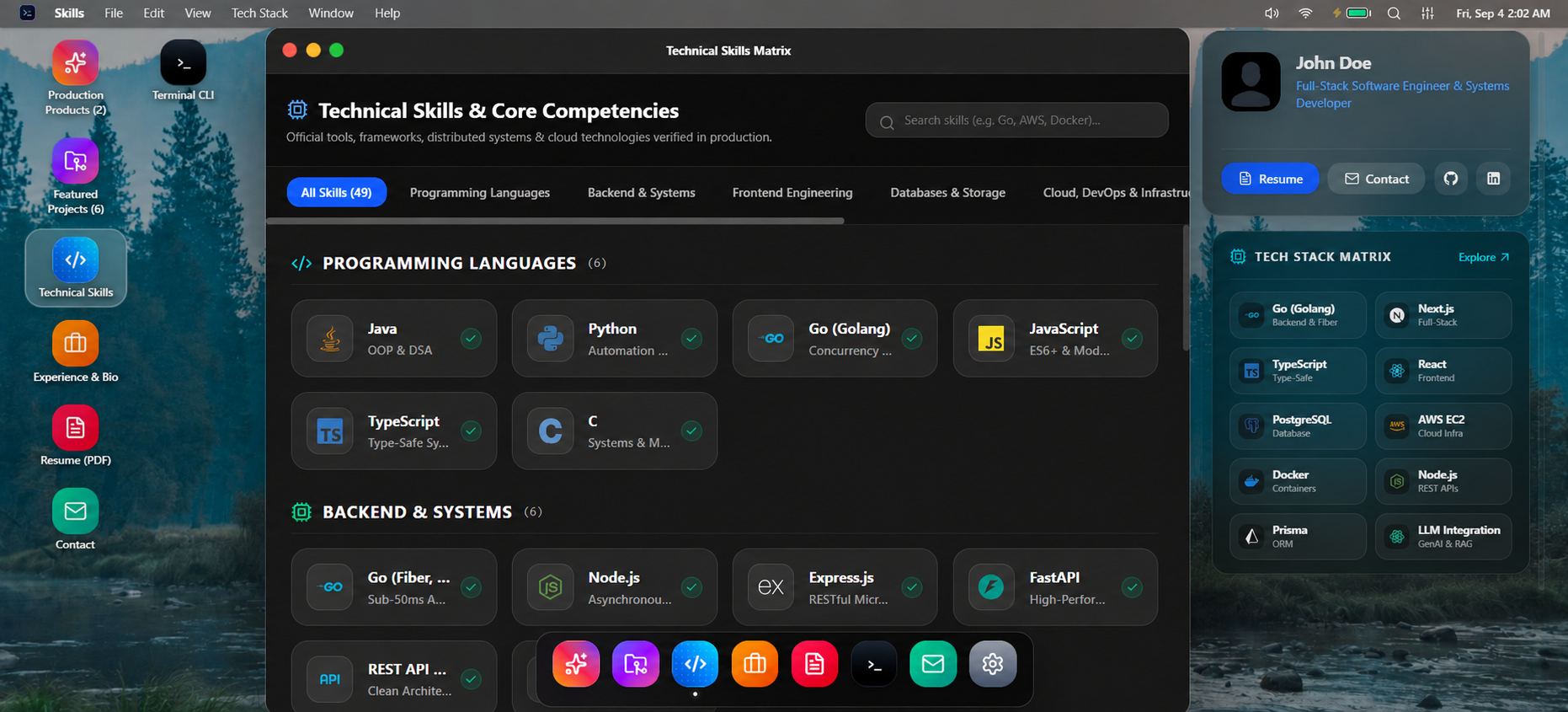Click the Skills app menu
1568x712 pixels.
click(x=69, y=13)
